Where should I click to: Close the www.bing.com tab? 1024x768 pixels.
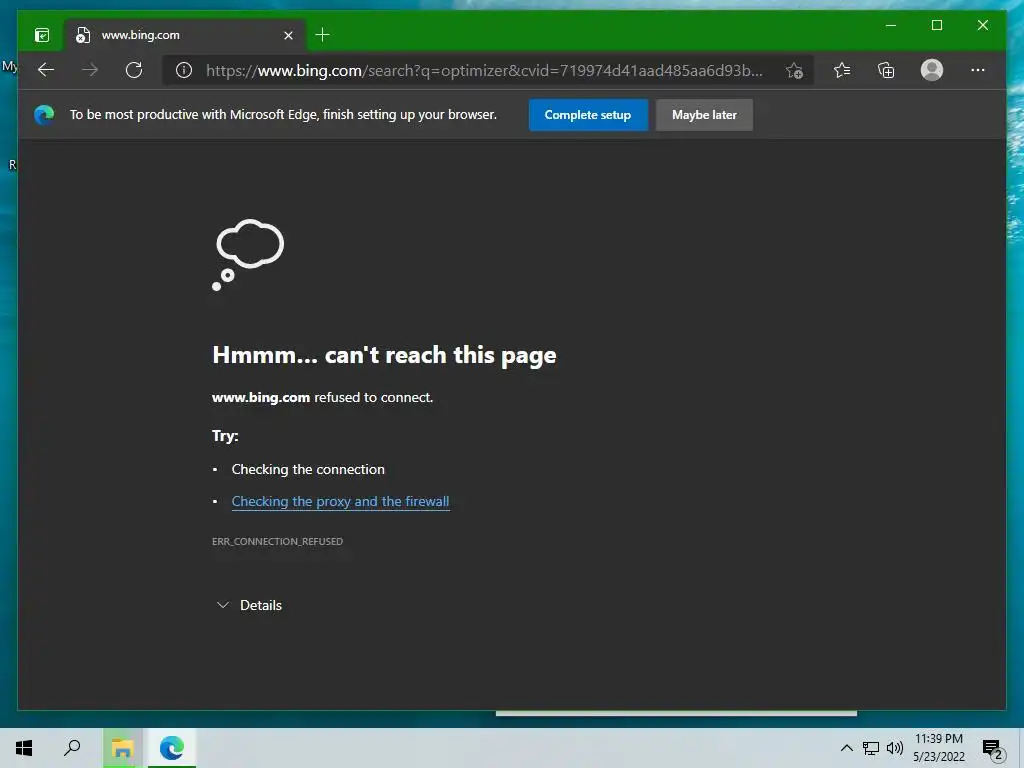288,35
